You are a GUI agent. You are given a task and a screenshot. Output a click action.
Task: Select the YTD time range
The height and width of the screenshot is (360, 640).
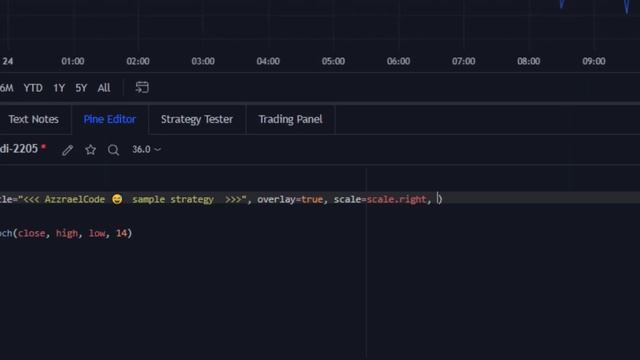tap(33, 88)
